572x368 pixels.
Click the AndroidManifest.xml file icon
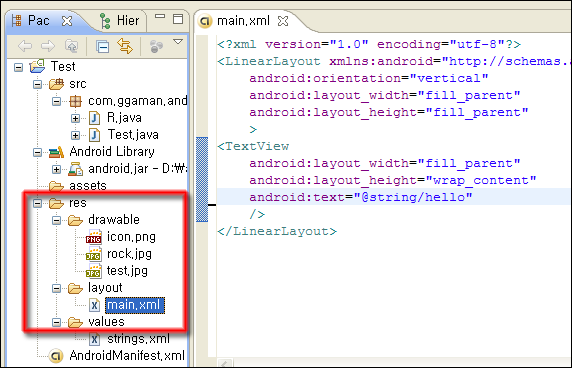pyautogui.click(x=56, y=356)
